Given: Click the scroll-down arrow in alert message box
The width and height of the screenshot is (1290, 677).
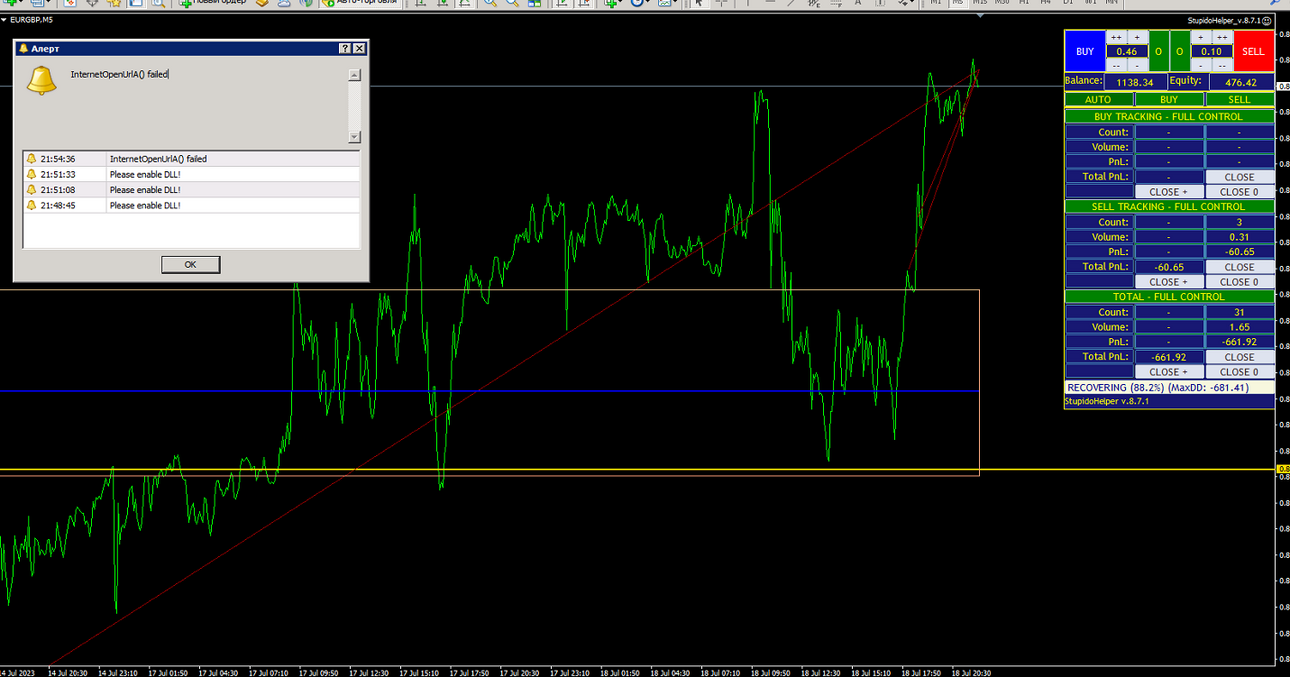Looking at the screenshot, I should click(x=354, y=137).
